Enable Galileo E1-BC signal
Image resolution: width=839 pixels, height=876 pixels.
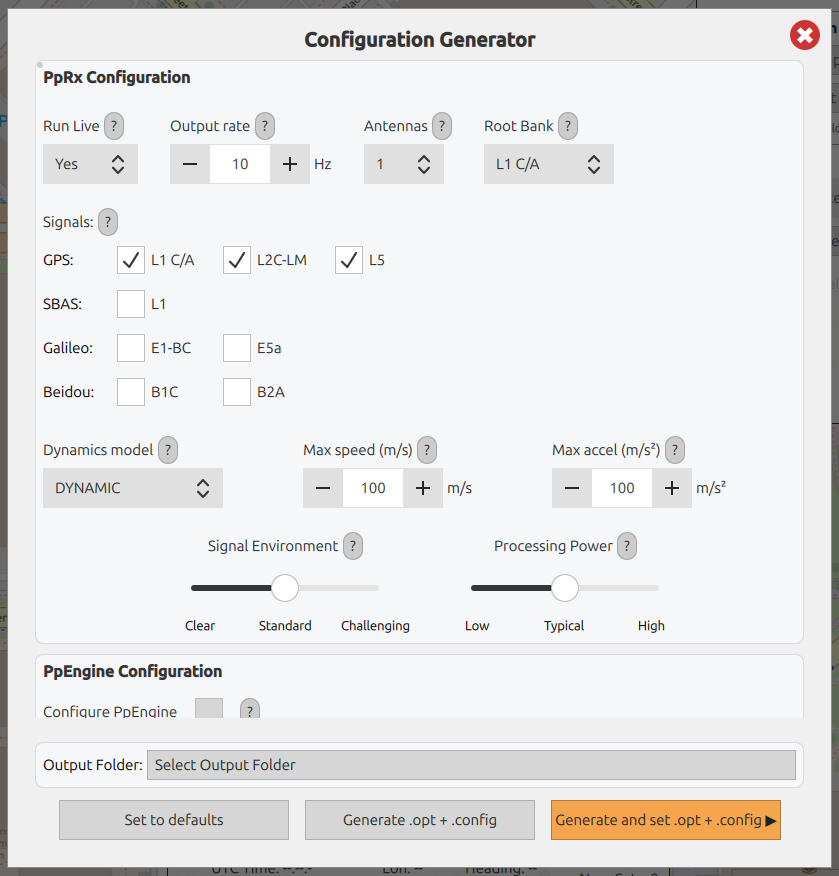tap(131, 349)
